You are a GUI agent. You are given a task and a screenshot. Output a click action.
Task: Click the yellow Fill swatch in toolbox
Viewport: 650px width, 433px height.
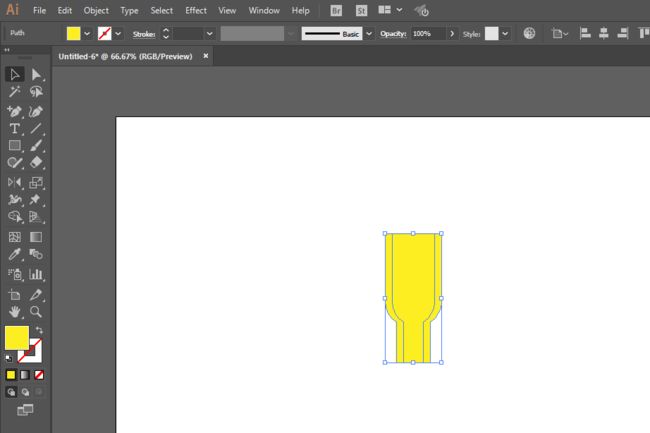coord(17,338)
